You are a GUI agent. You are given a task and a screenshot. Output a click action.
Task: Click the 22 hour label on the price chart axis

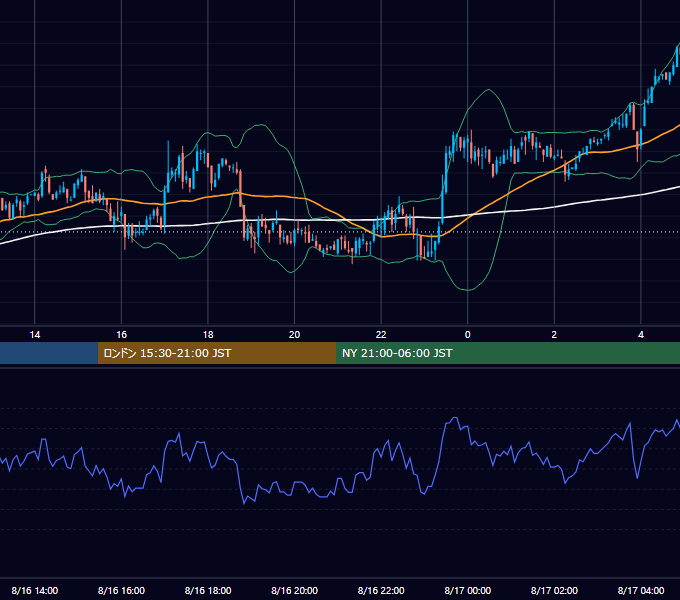(381, 335)
